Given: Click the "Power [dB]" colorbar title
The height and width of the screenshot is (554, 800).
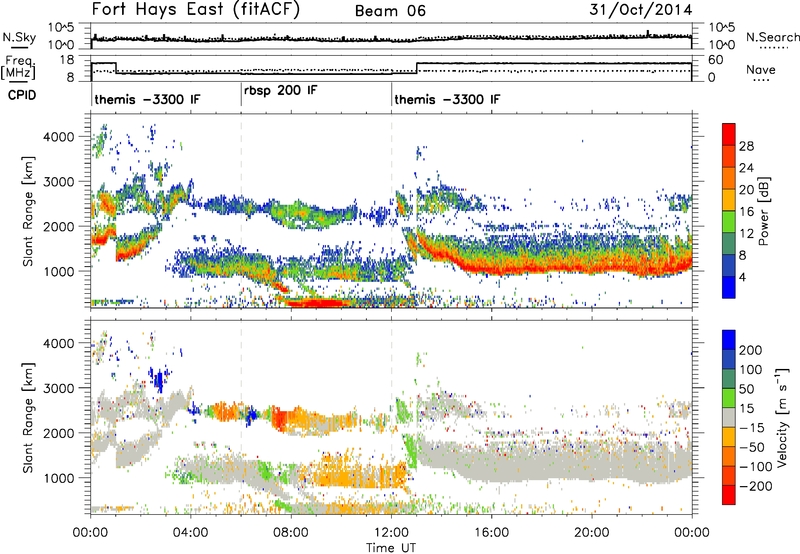Looking at the screenshot, I should click(x=764, y=211).
